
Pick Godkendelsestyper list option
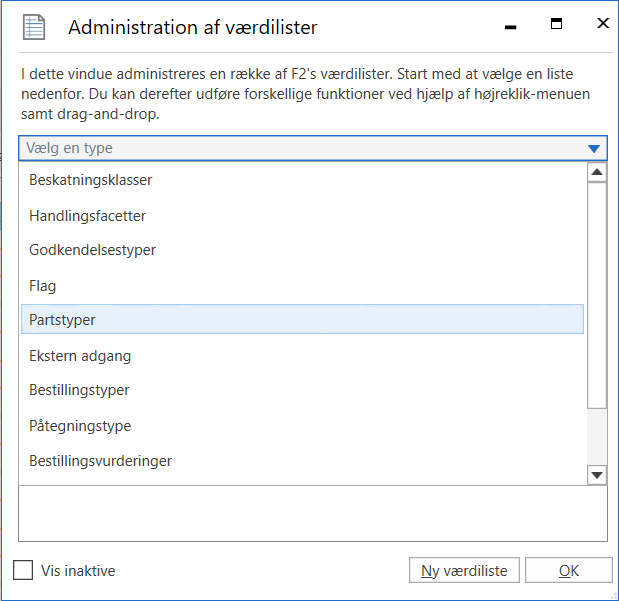(92, 250)
